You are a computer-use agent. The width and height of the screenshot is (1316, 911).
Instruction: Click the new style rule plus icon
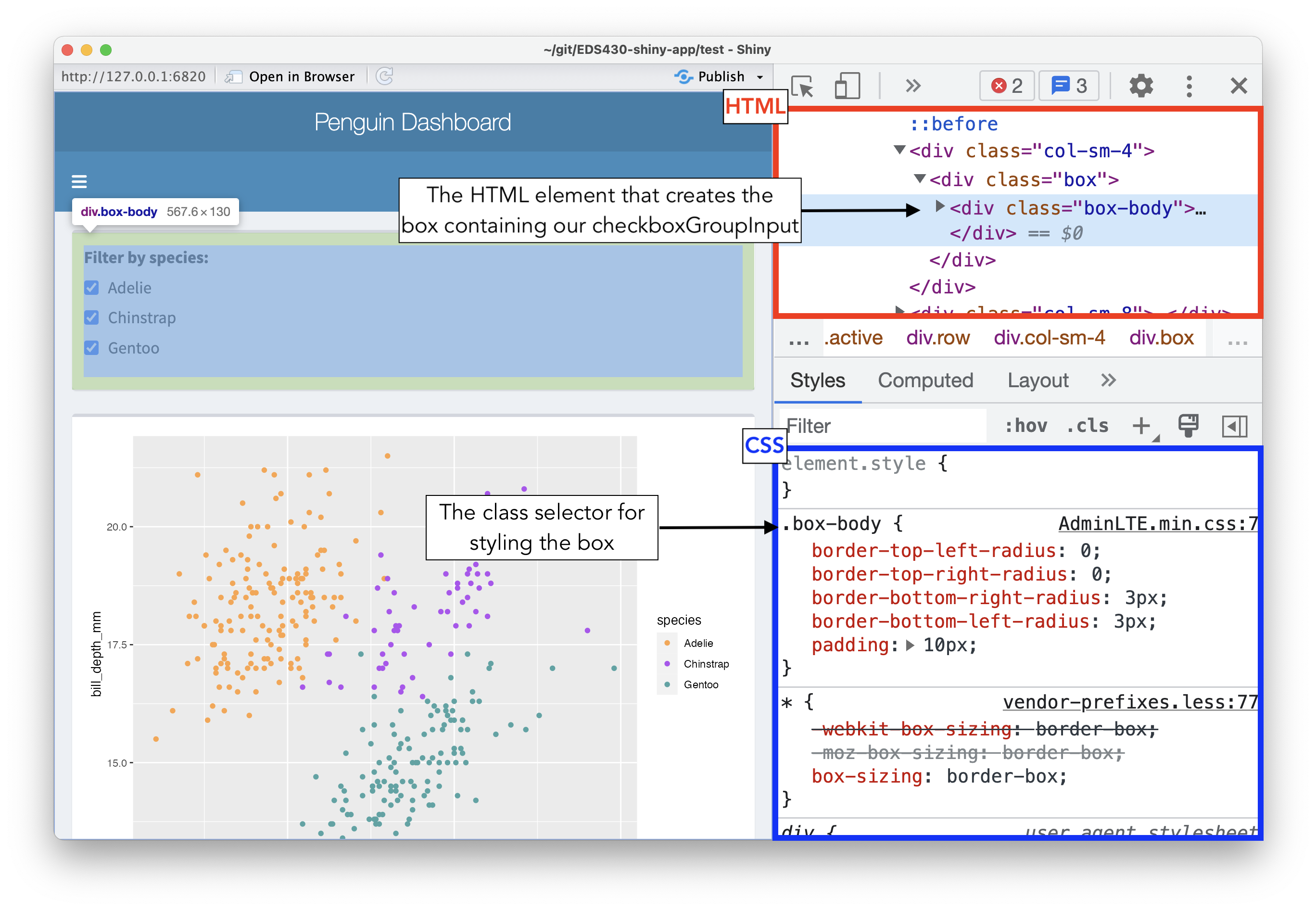coord(1141,426)
